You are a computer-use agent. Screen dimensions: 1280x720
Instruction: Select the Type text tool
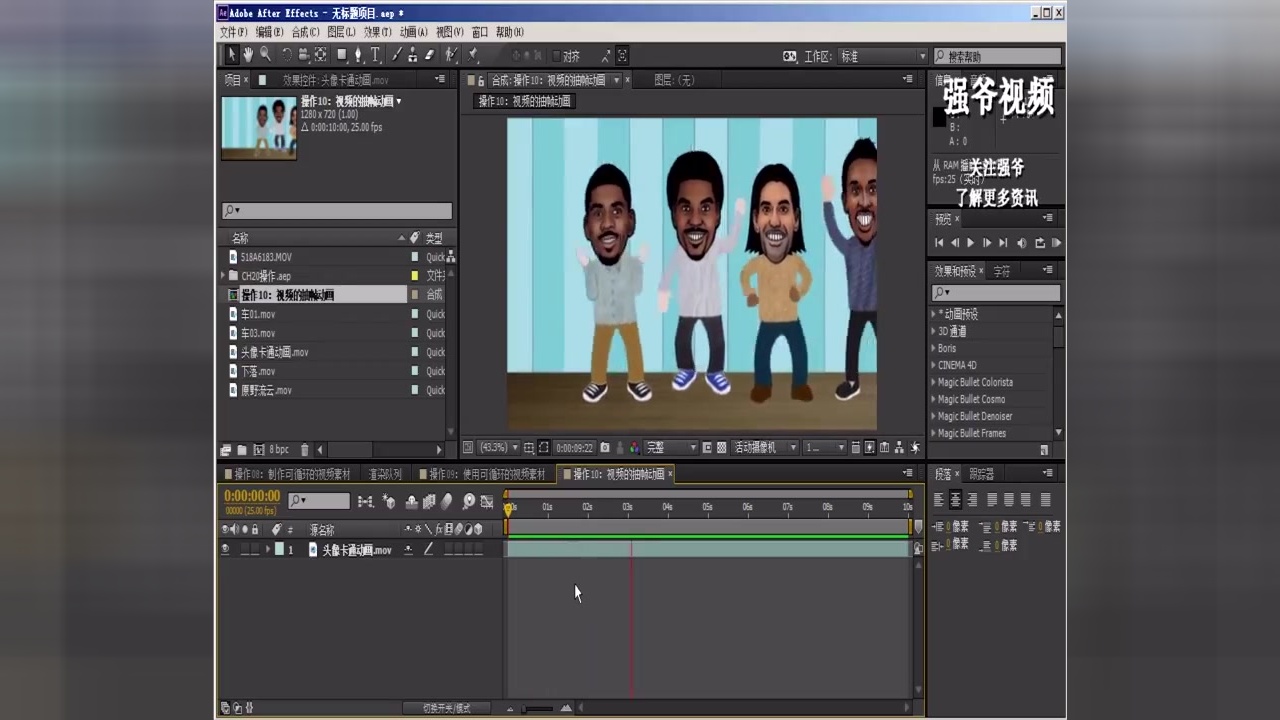pos(376,55)
